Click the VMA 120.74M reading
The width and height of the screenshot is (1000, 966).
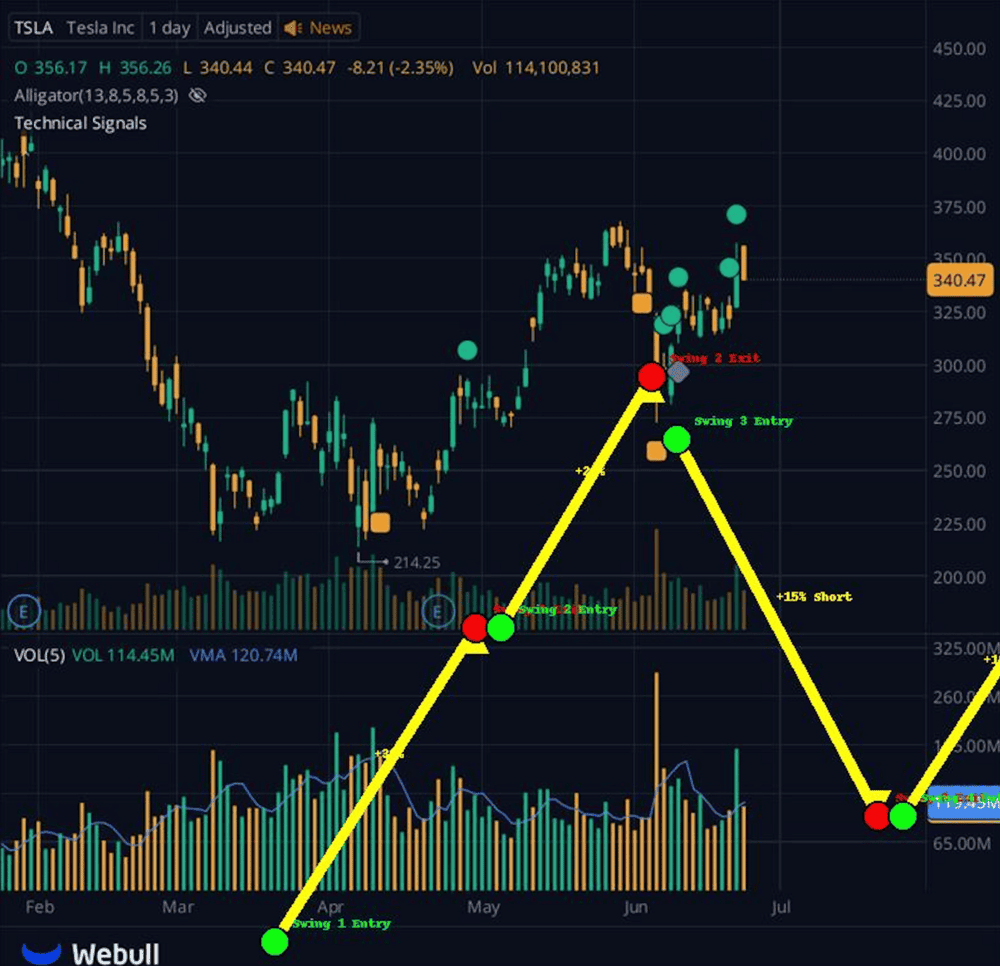click(243, 655)
